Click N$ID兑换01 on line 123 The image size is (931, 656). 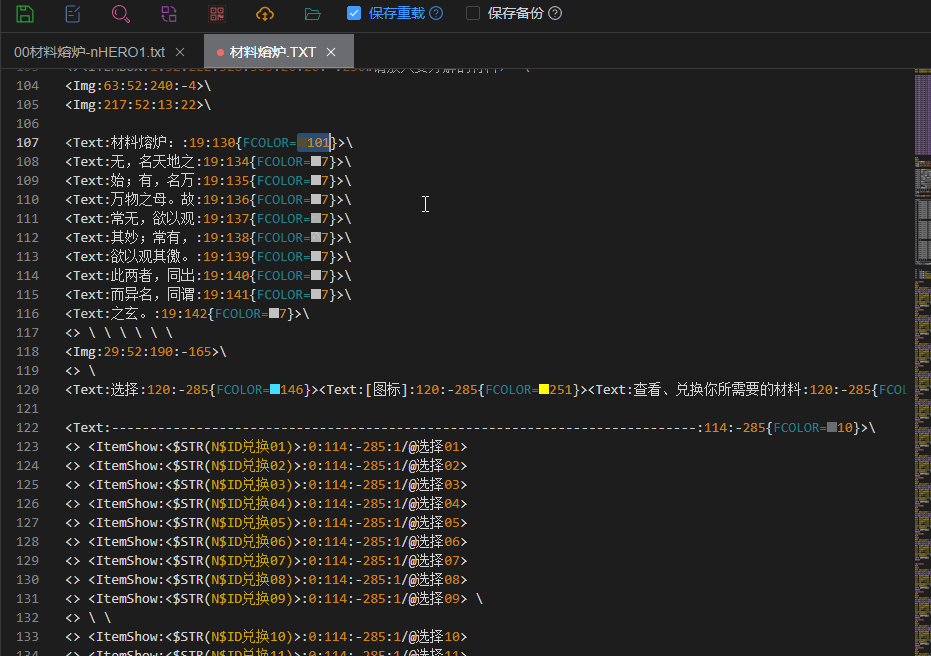[252, 446]
